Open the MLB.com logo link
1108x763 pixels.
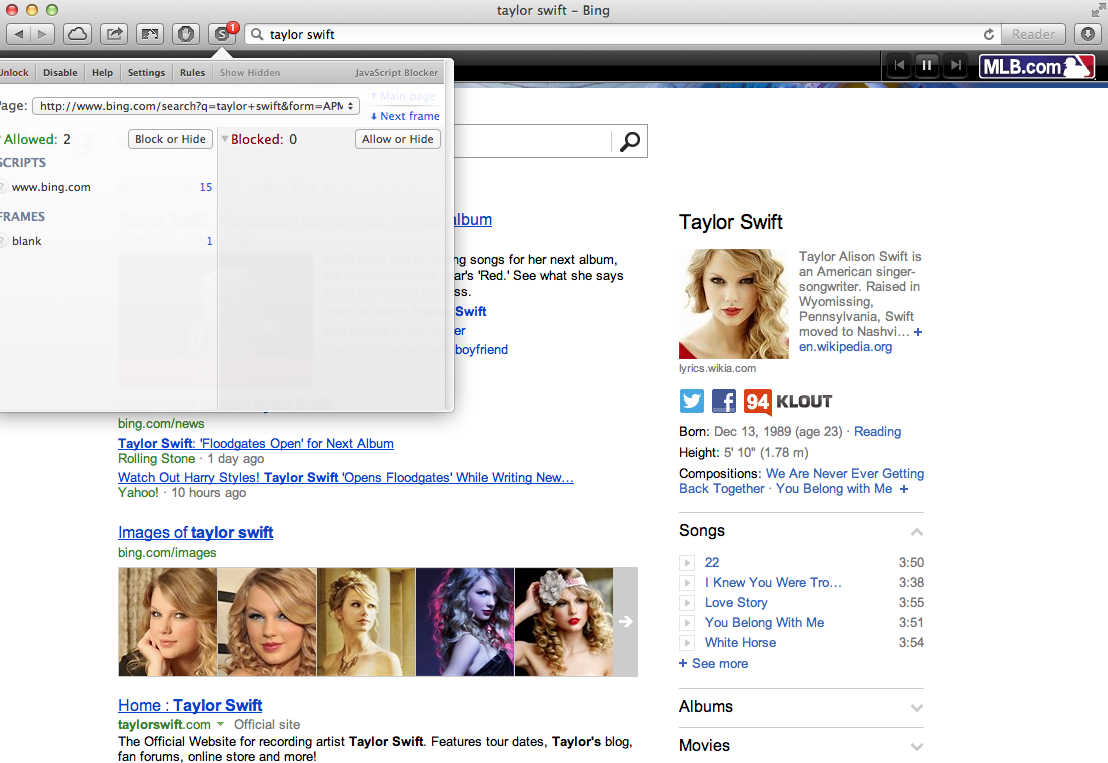(x=1037, y=66)
